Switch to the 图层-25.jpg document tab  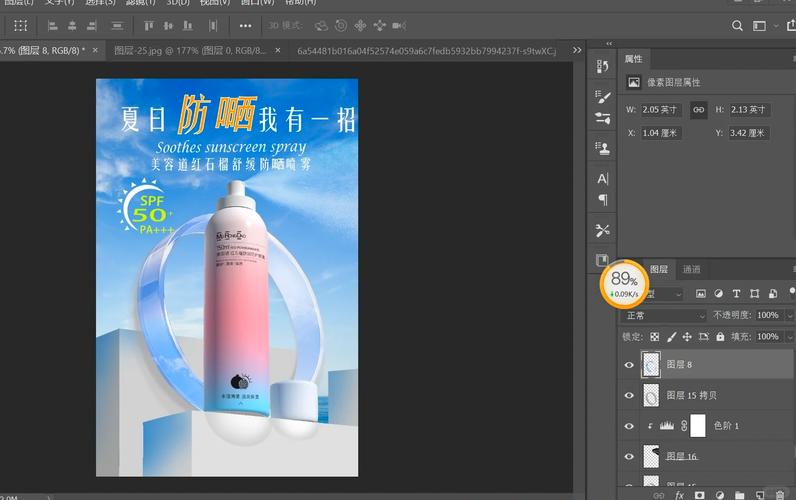point(188,49)
